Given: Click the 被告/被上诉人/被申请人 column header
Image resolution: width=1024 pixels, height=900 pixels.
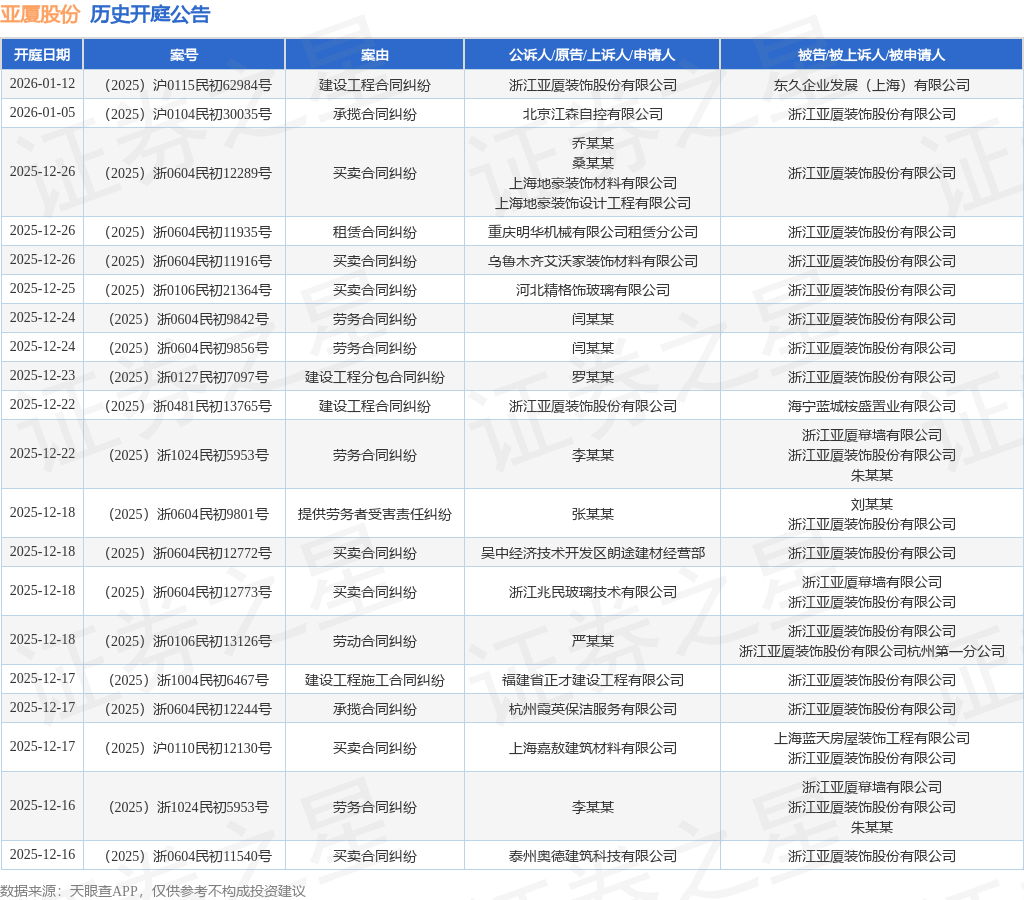Looking at the screenshot, I should pyautogui.click(x=871, y=55).
